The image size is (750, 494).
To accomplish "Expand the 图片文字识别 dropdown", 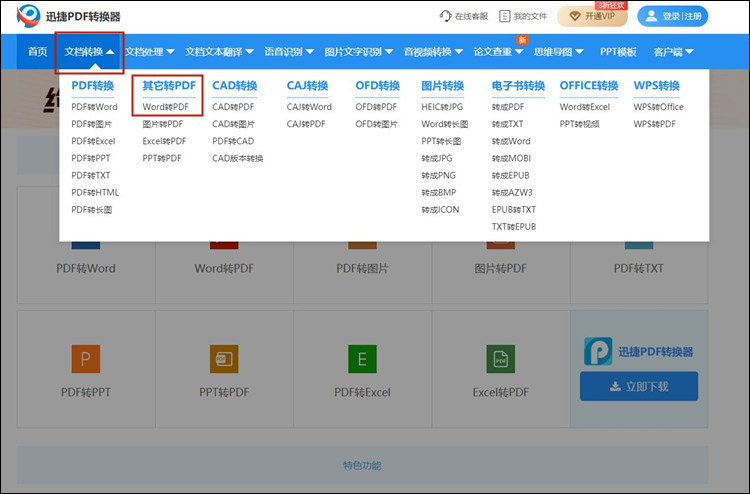I will pyautogui.click(x=358, y=52).
